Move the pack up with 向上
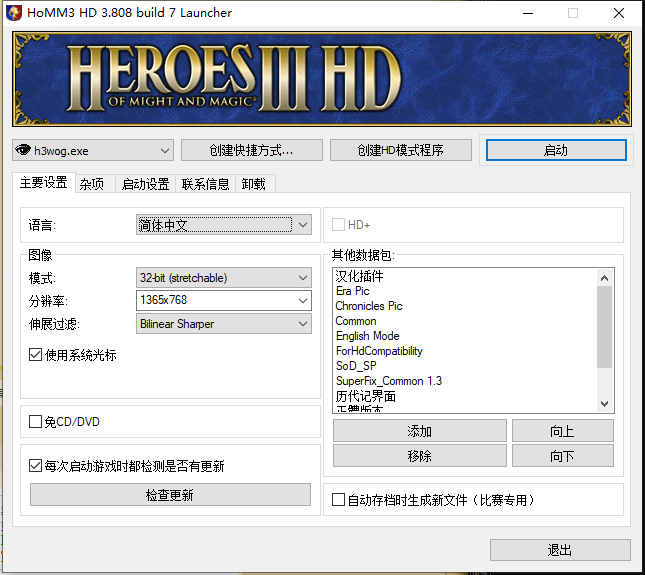The height and width of the screenshot is (575, 645). 563,431
